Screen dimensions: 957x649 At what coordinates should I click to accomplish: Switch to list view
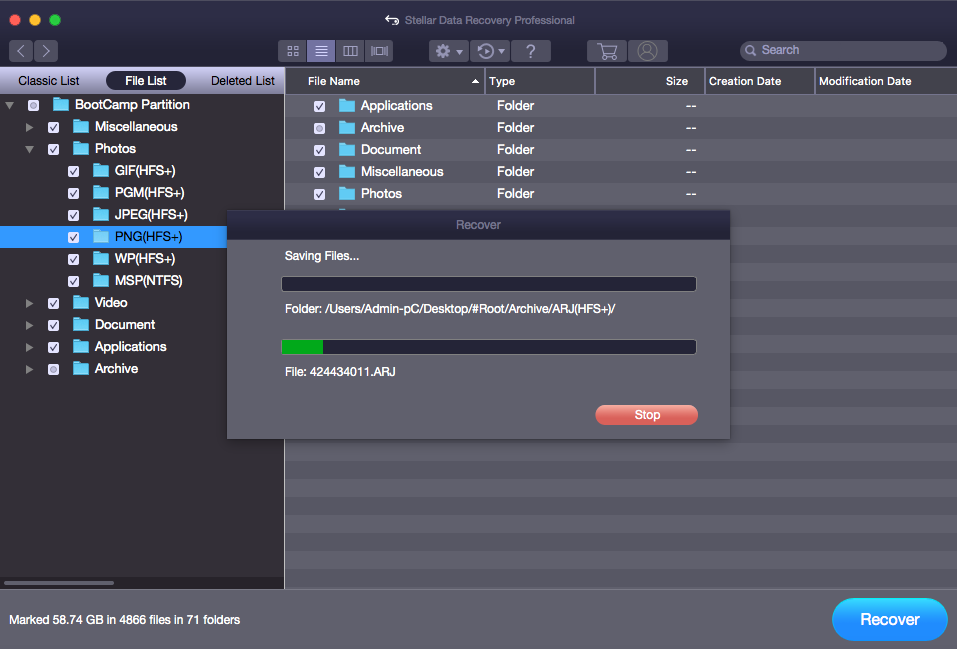[x=321, y=51]
